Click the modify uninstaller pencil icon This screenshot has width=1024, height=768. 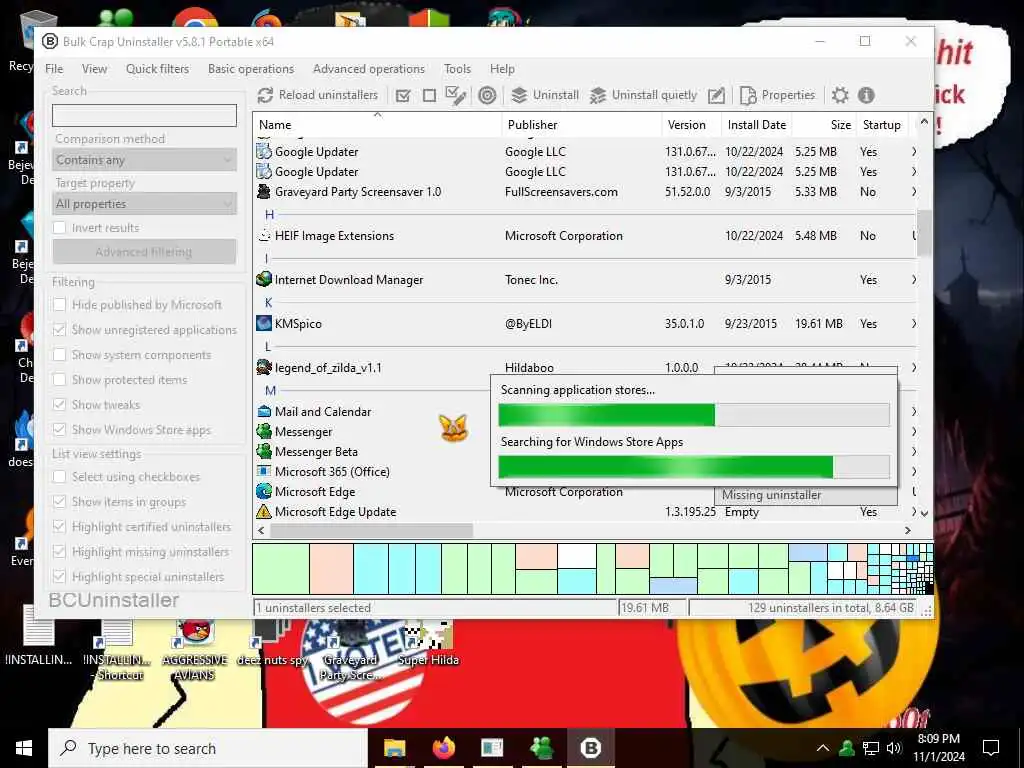point(716,95)
